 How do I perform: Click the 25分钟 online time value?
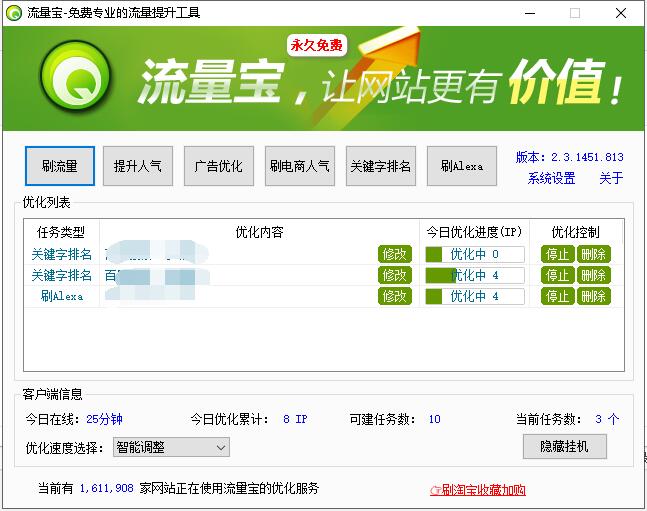pos(104,419)
